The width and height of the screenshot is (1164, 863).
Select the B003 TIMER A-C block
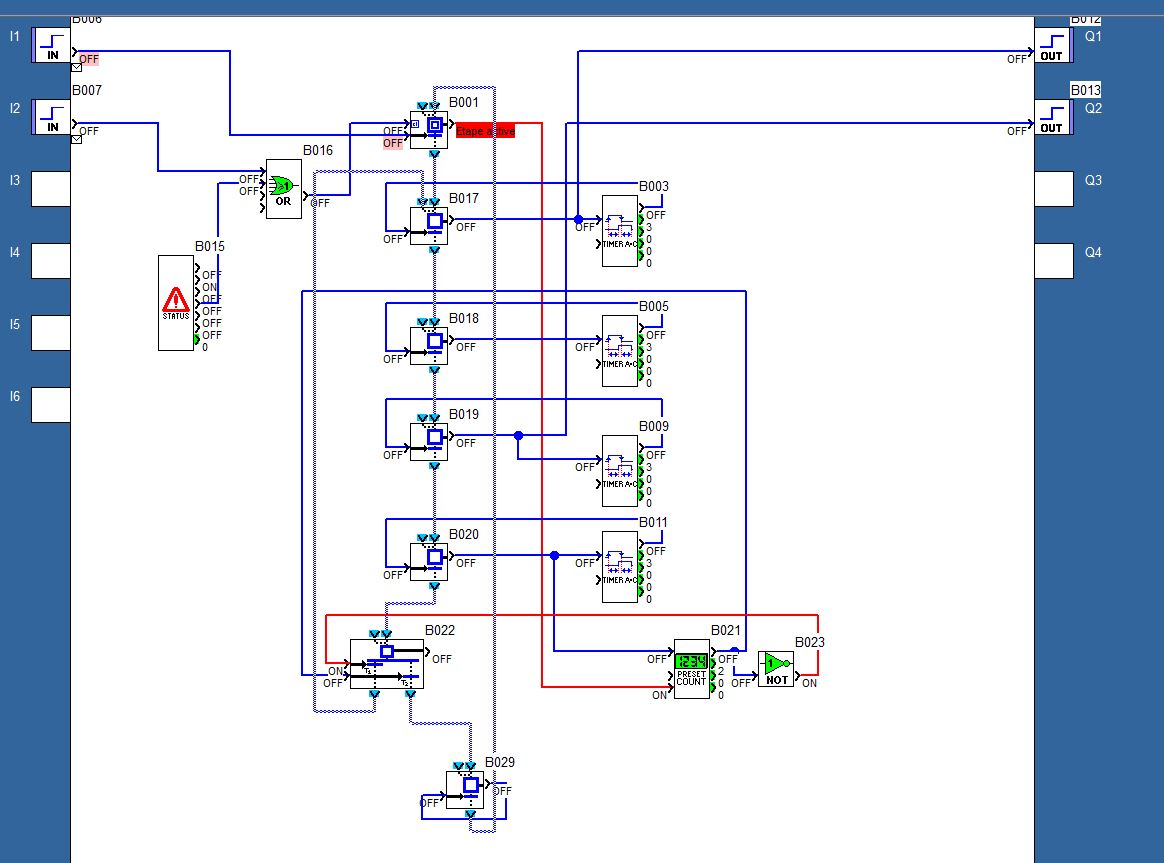tap(620, 230)
